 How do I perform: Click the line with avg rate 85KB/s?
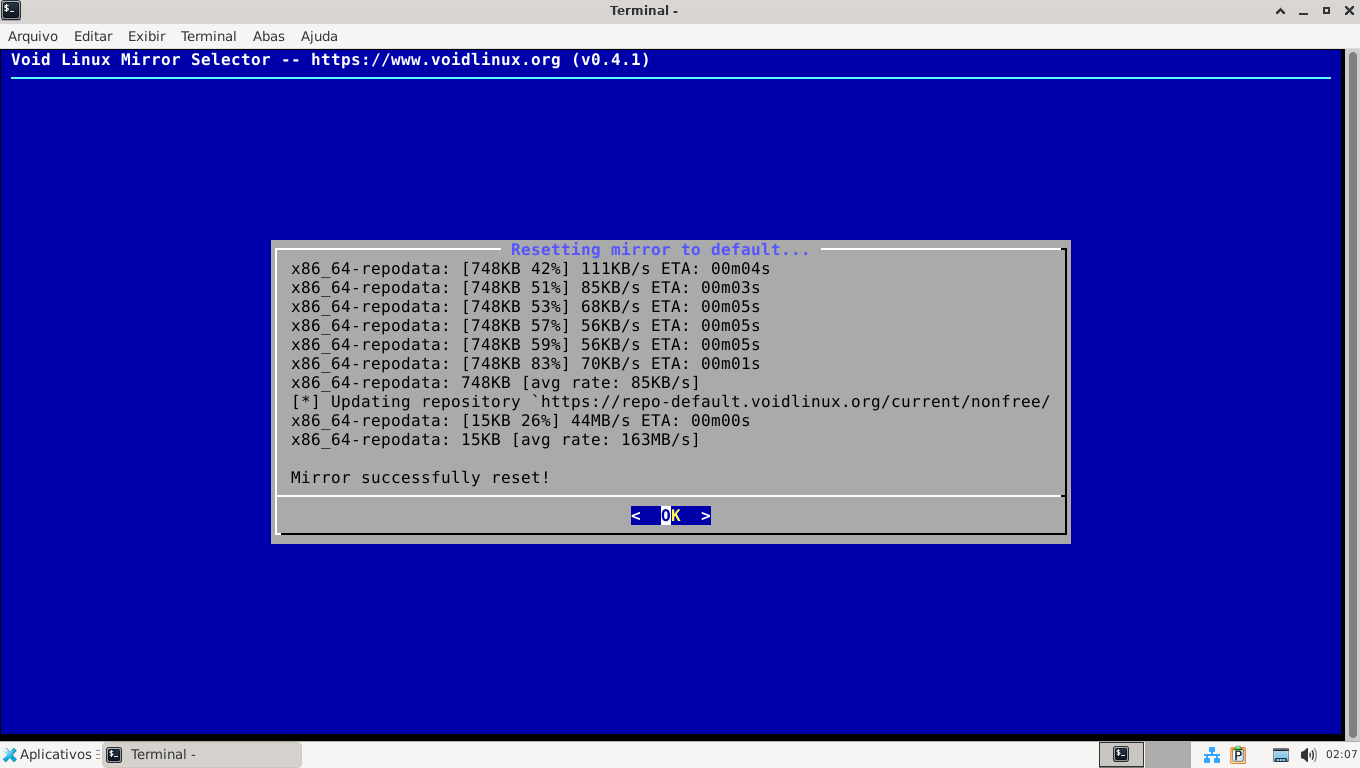[x=496, y=383]
